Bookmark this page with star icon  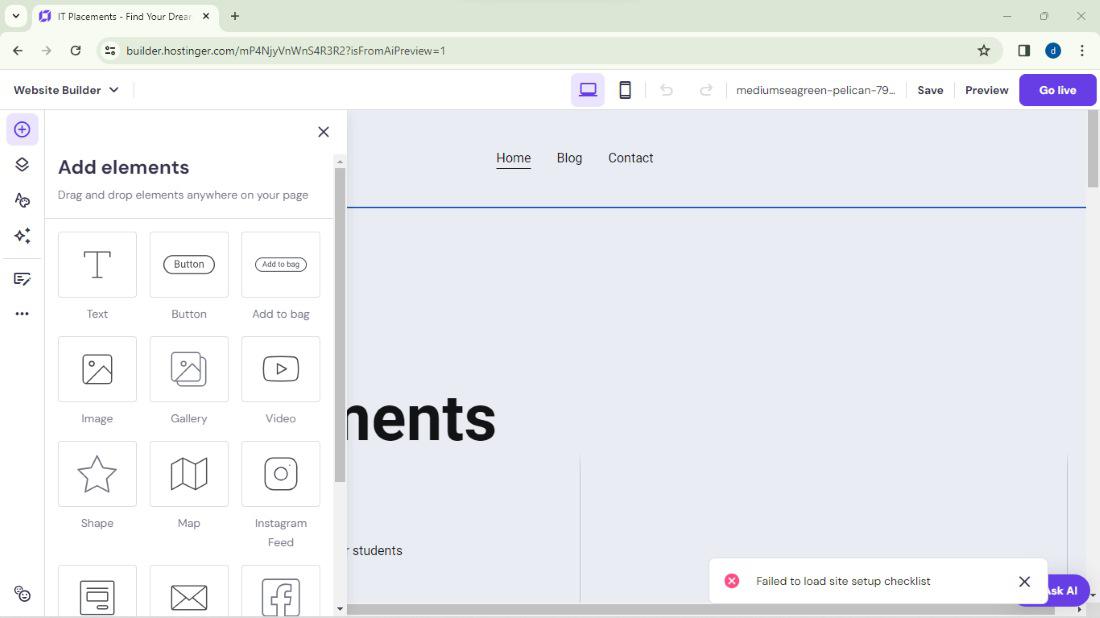pyautogui.click(x=984, y=51)
